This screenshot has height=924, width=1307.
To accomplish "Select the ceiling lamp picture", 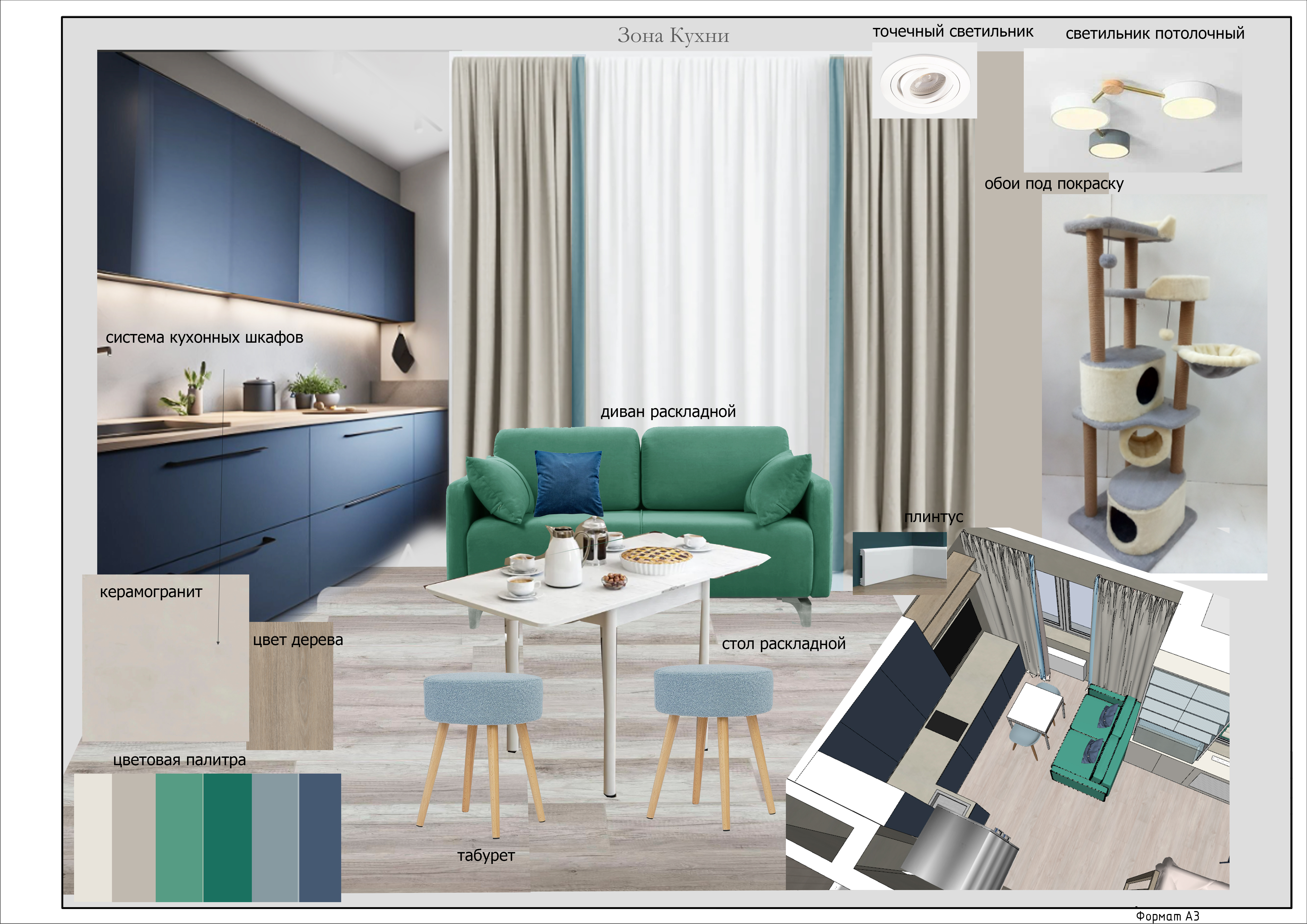I will click(1133, 110).
